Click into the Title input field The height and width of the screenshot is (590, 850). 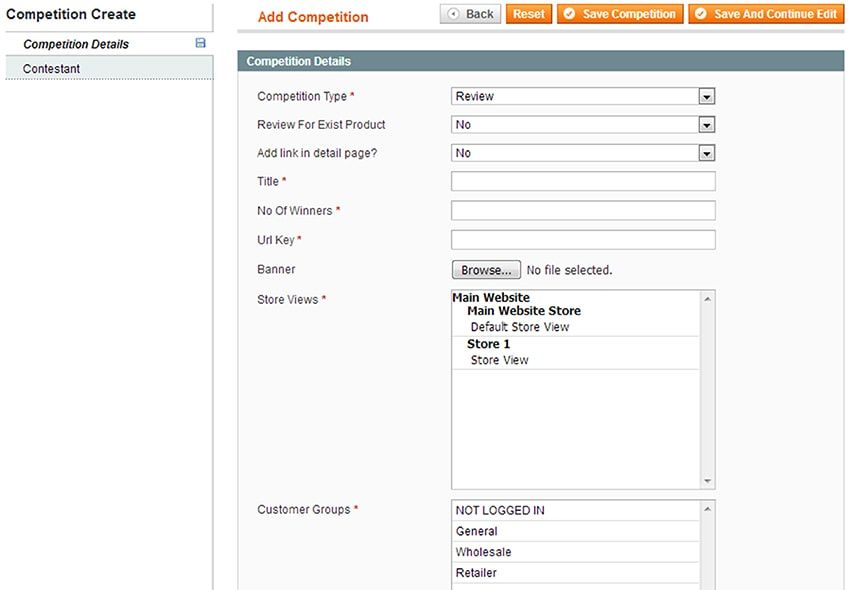coord(583,181)
